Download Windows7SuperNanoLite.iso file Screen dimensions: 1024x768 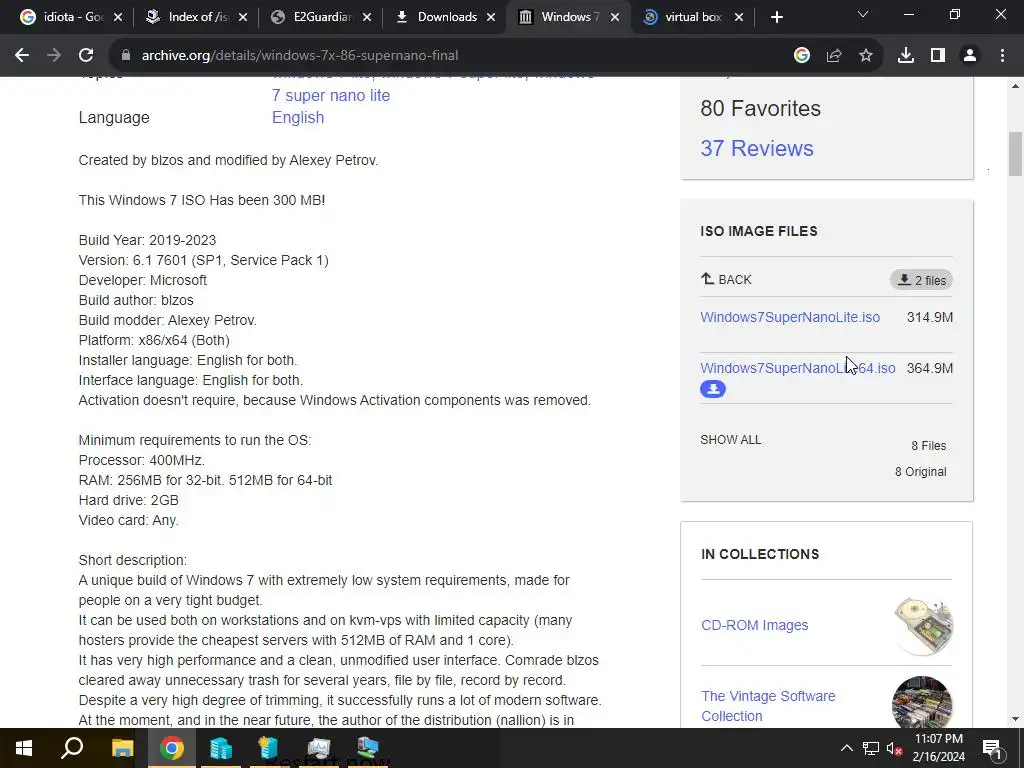click(x=790, y=317)
